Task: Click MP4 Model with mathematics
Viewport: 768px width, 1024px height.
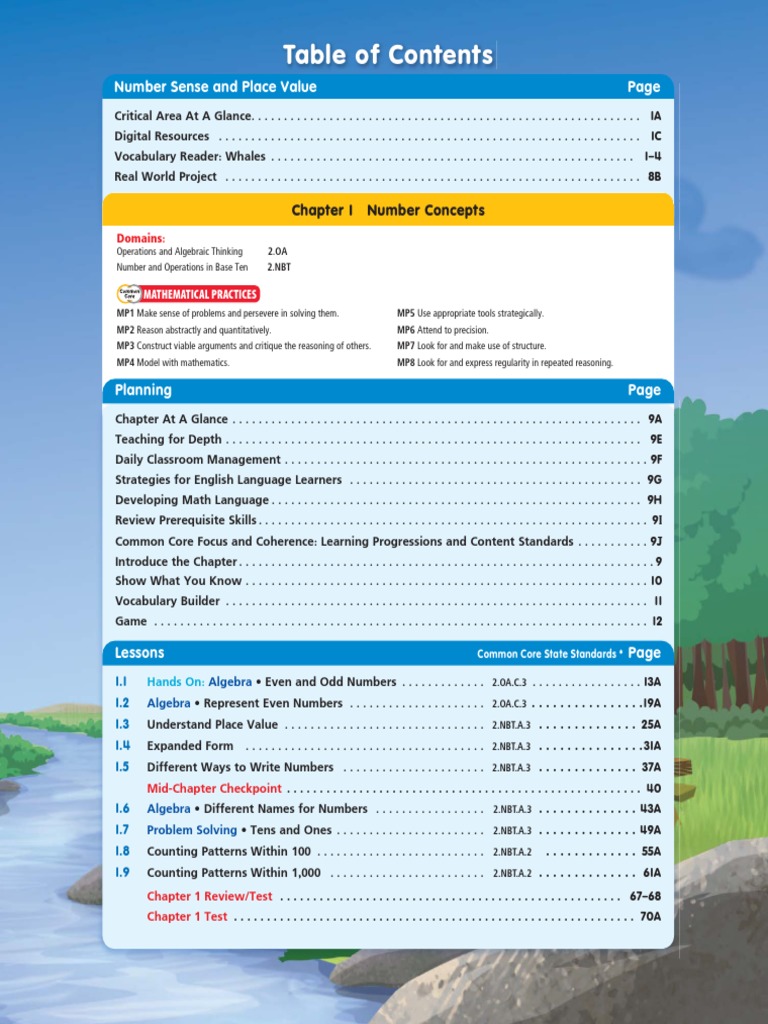Action: click(172, 362)
